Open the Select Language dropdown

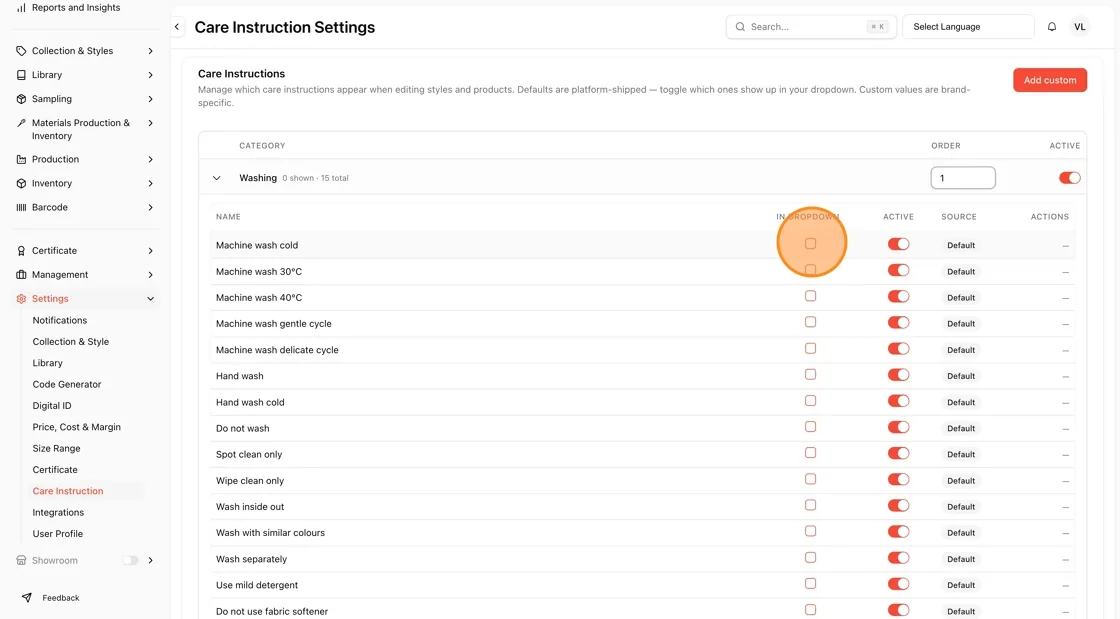pyautogui.click(x=968, y=26)
